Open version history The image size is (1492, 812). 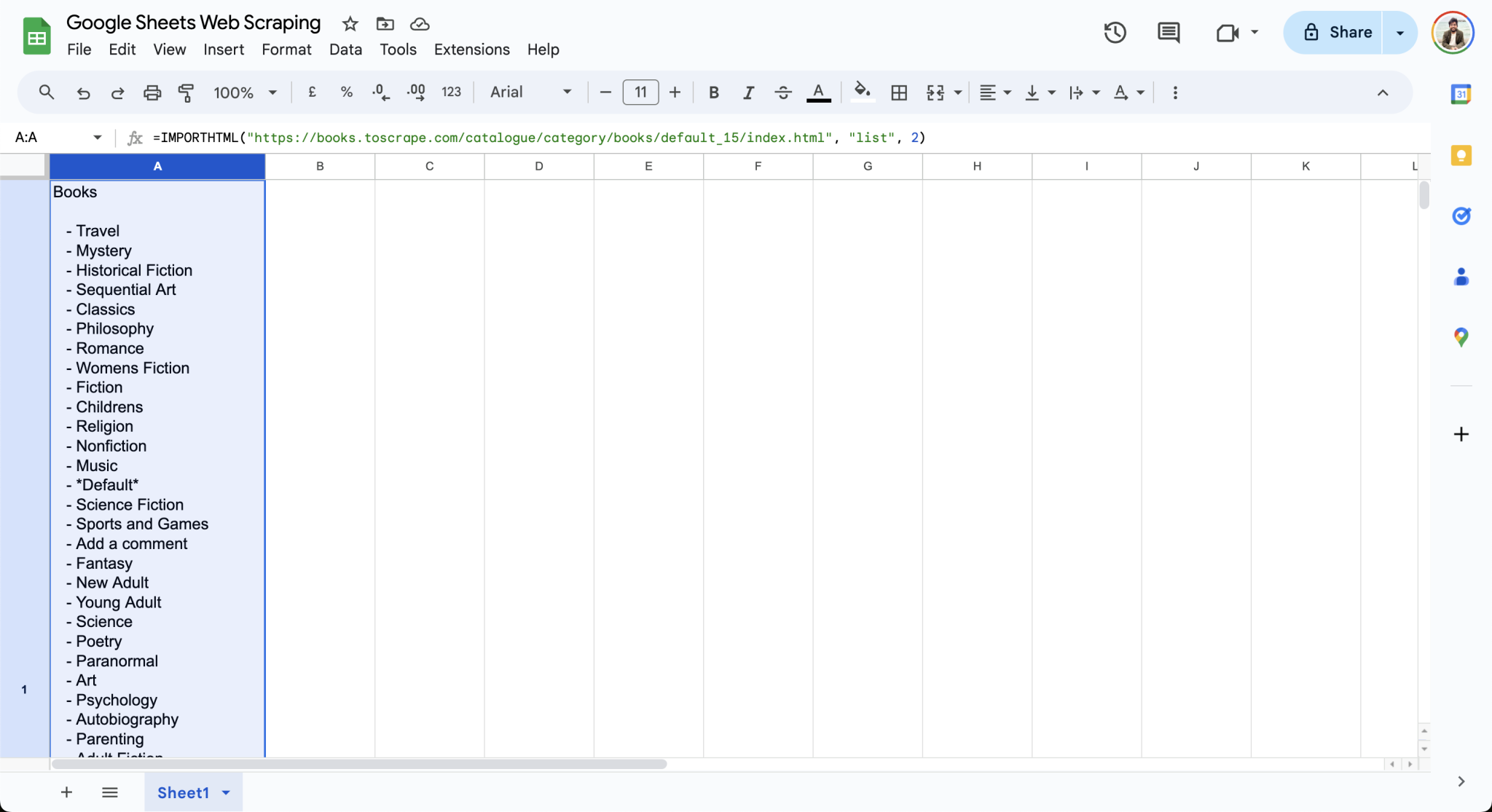pos(1115,32)
